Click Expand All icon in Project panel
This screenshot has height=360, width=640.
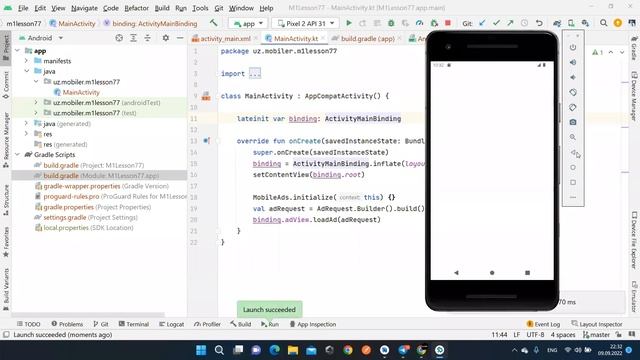point(133,38)
